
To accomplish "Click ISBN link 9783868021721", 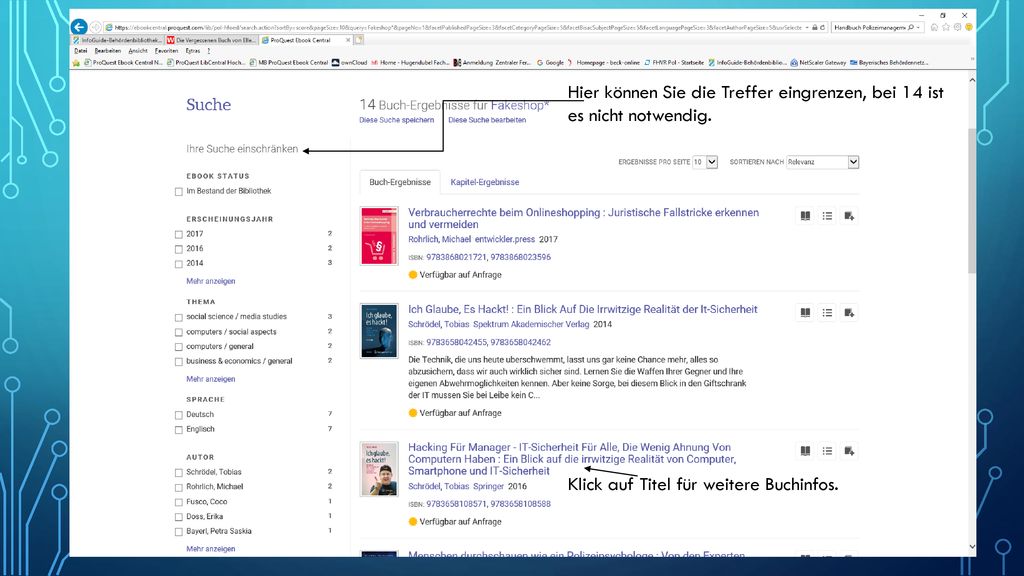I will click(x=456, y=257).
